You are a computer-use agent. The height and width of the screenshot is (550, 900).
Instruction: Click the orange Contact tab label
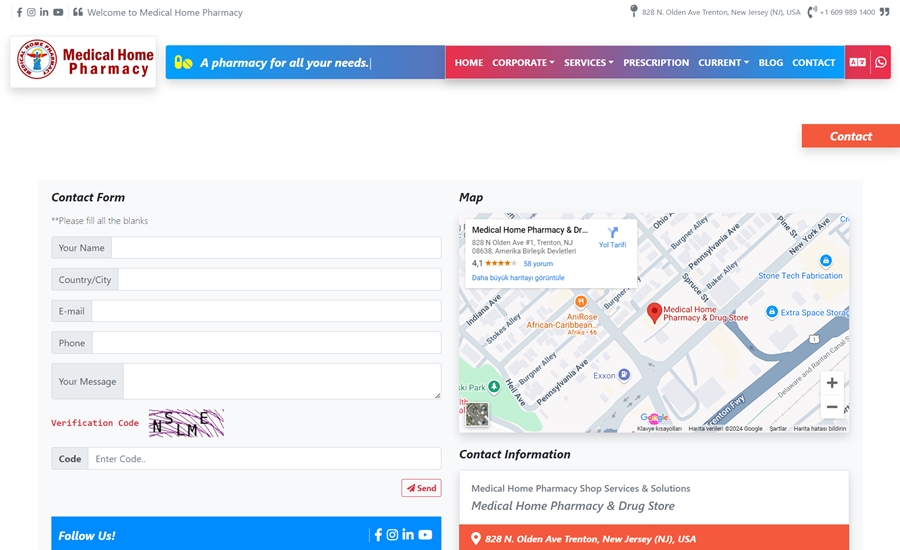(x=851, y=136)
